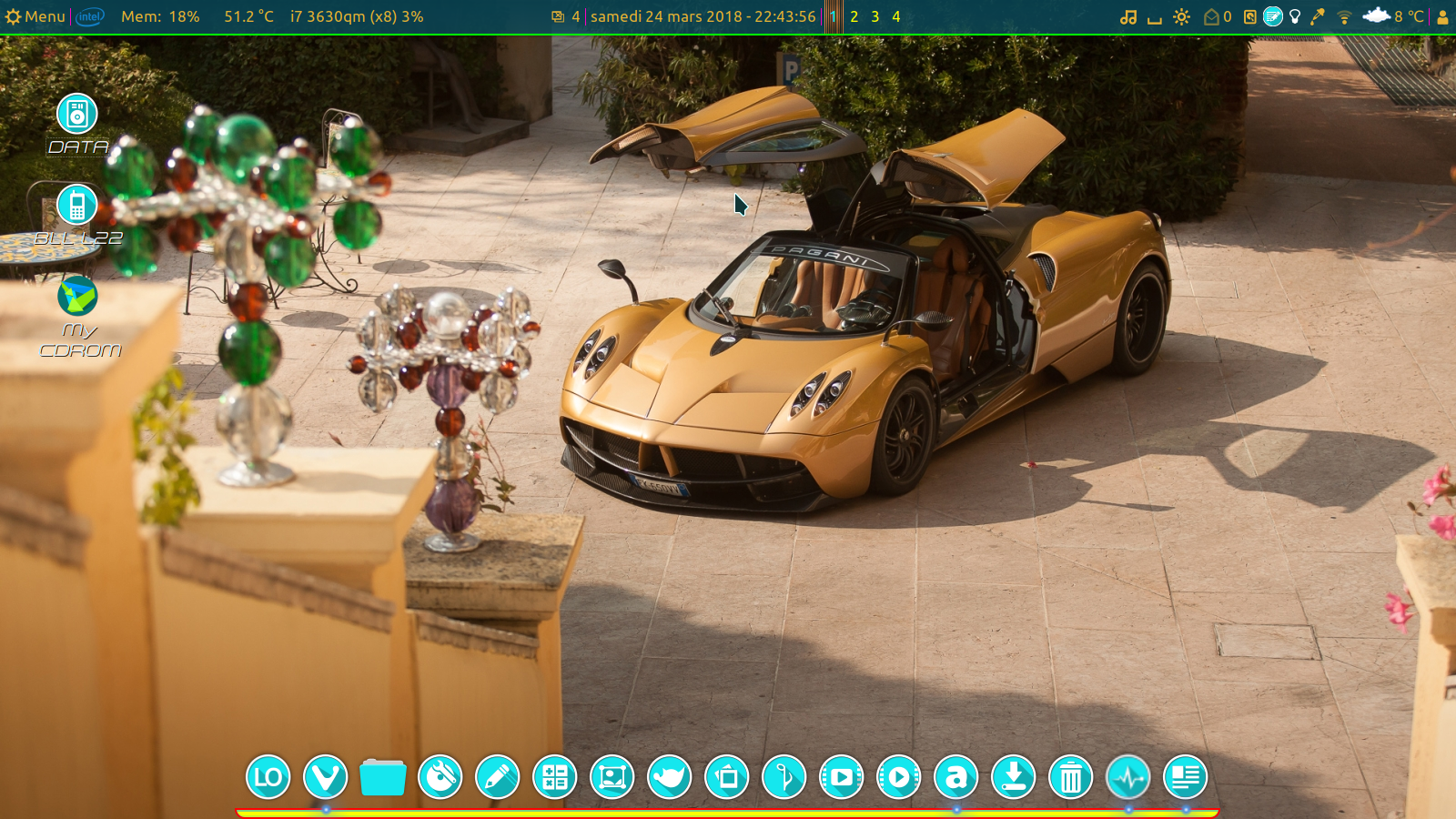Toggle brightness sun icon in top panel
Screen dimensions: 1456x819
click(1181, 16)
